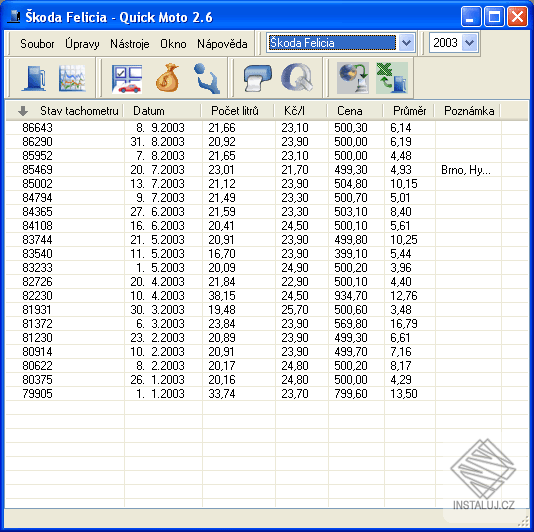Click the Poznámka column header
The height and width of the screenshot is (532, 534).
(x=468, y=111)
